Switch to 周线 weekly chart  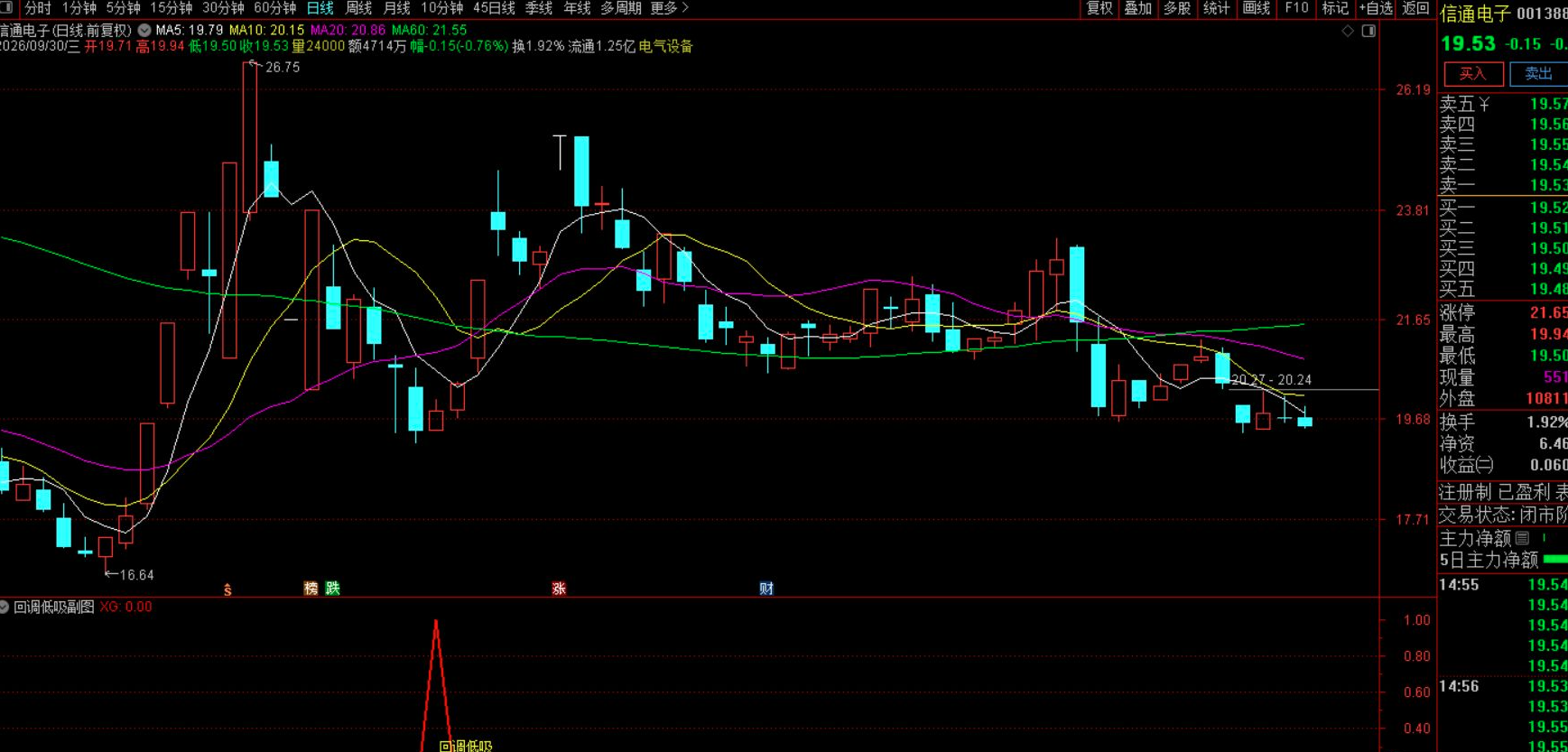click(x=358, y=8)
